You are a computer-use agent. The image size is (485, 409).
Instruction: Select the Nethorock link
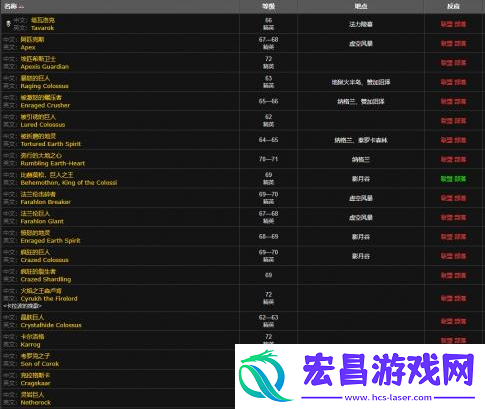click(x=36, y=402)
